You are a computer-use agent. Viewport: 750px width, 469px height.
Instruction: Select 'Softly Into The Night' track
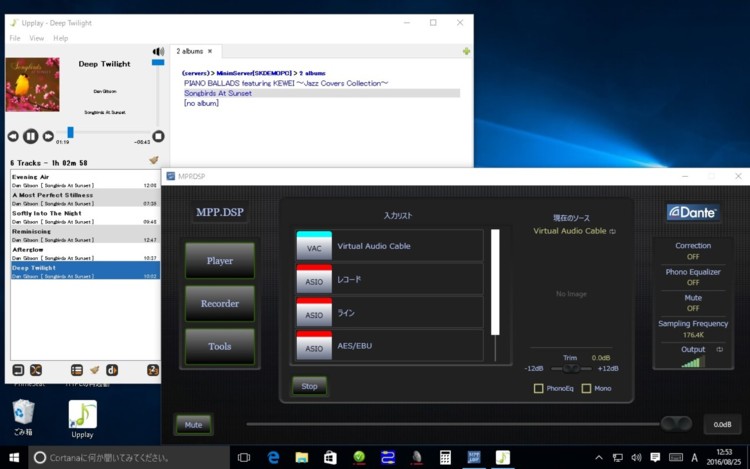pos(85,217)
